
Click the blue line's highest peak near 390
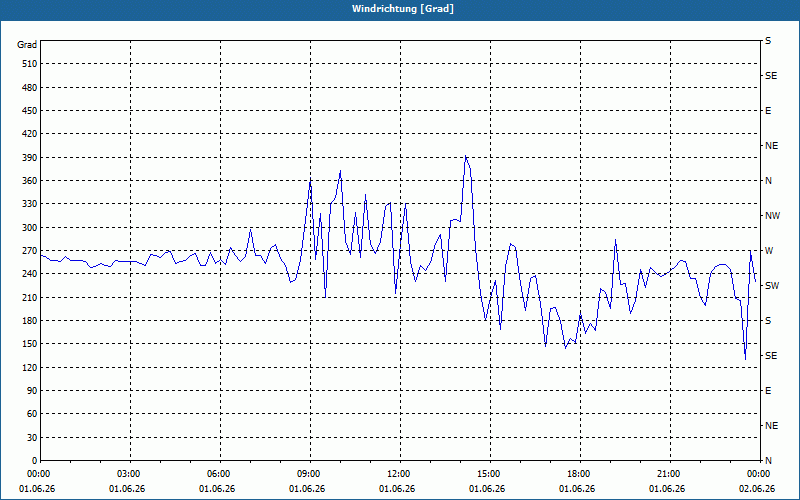coord(465,156)
